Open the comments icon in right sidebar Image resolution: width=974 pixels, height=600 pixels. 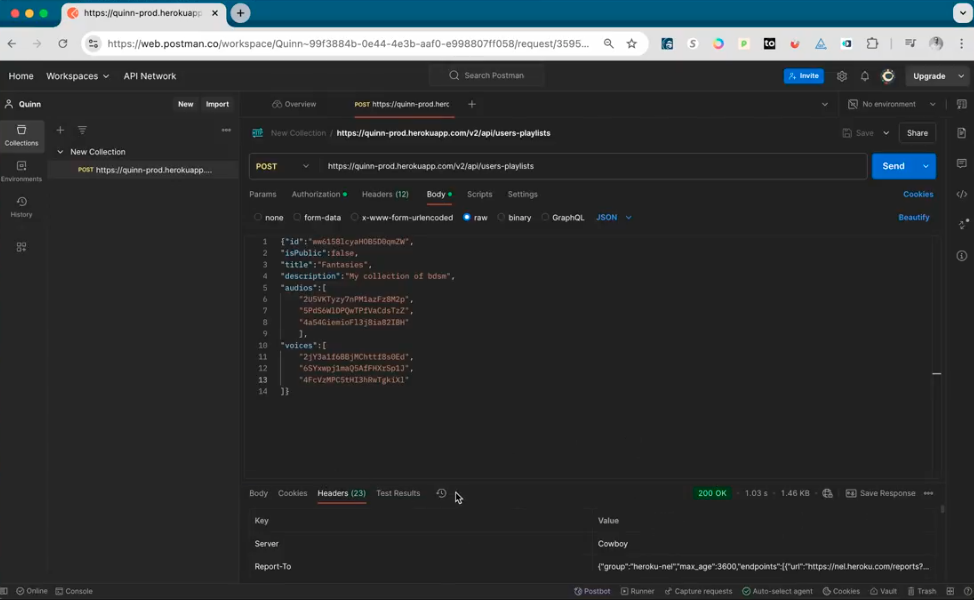962,163
